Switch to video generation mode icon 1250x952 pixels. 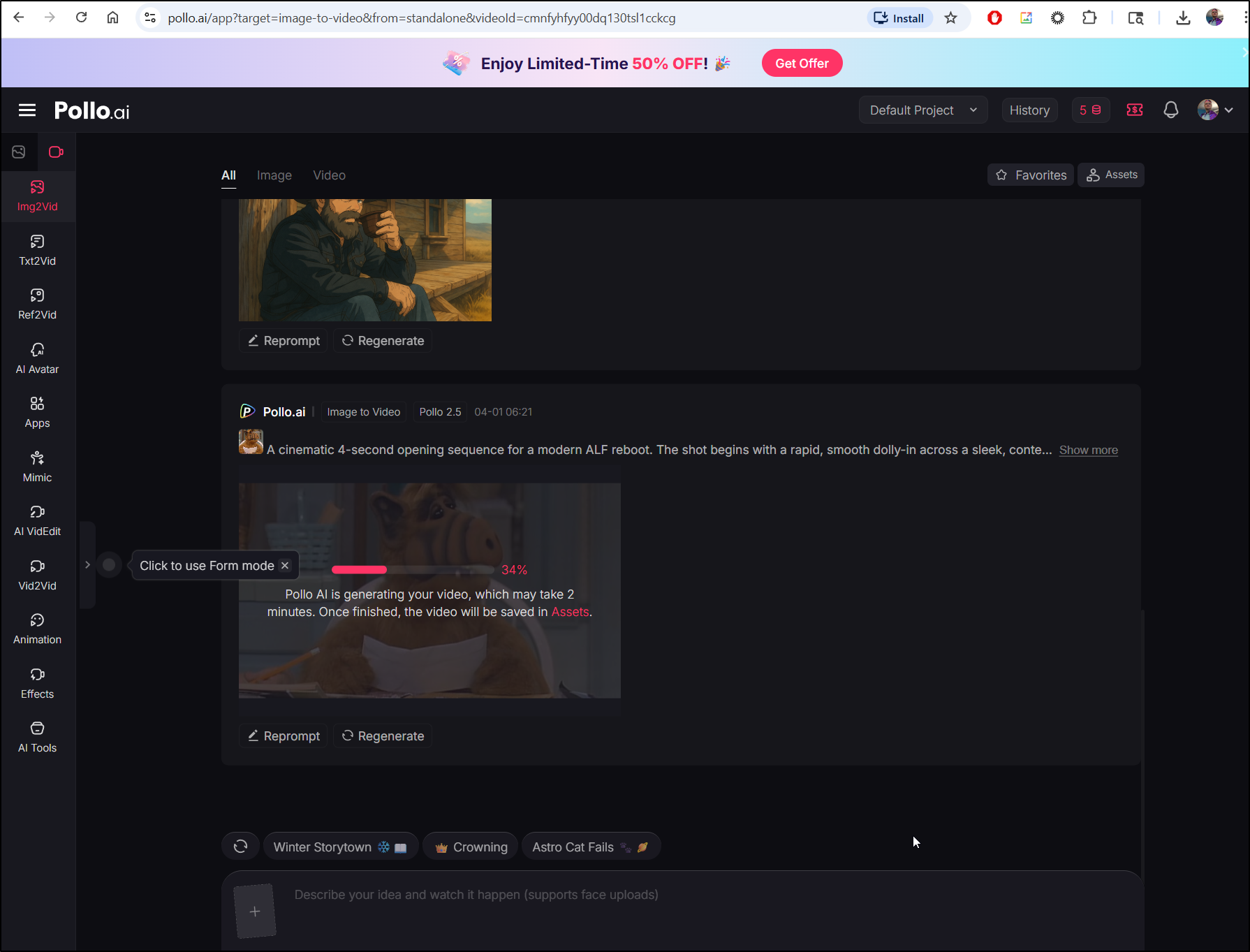coord(56,152)
